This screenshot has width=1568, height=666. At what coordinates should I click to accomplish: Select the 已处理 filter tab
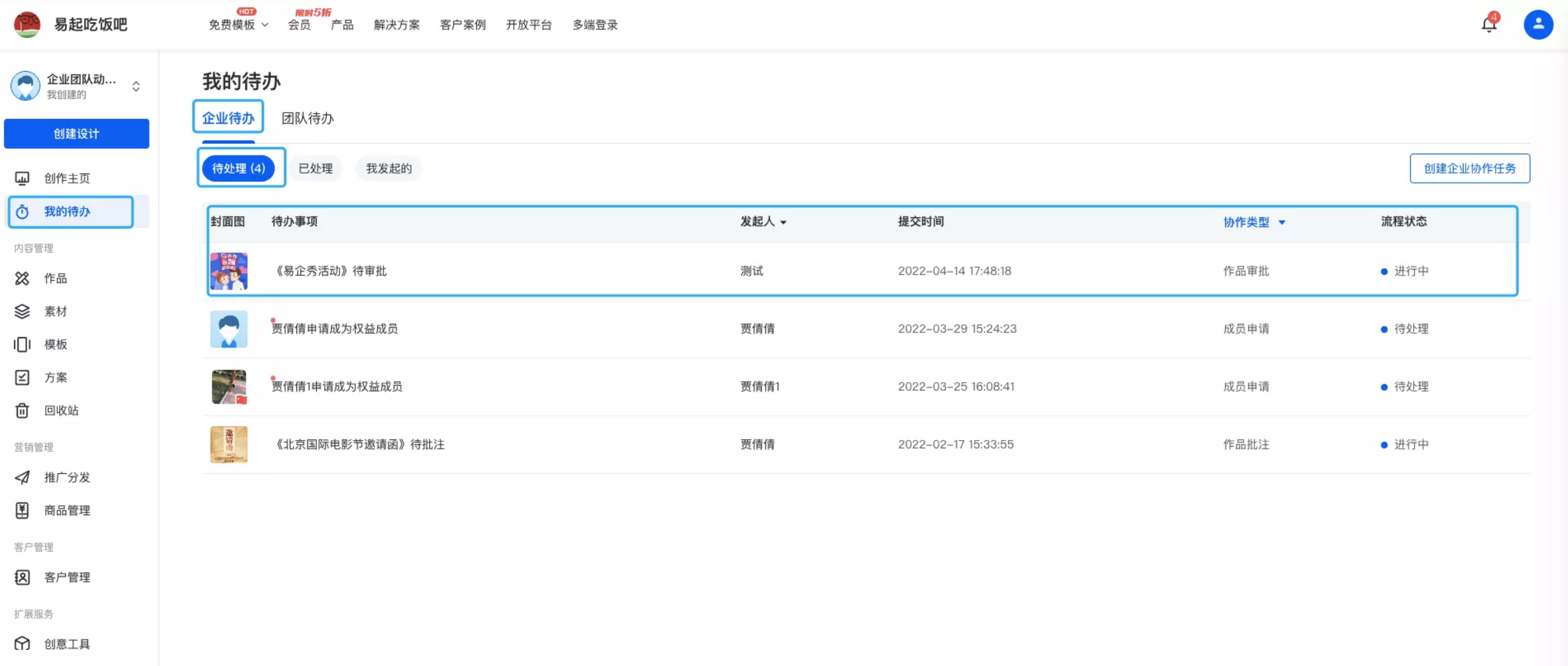pyautogui.click(x=316, y=168)
